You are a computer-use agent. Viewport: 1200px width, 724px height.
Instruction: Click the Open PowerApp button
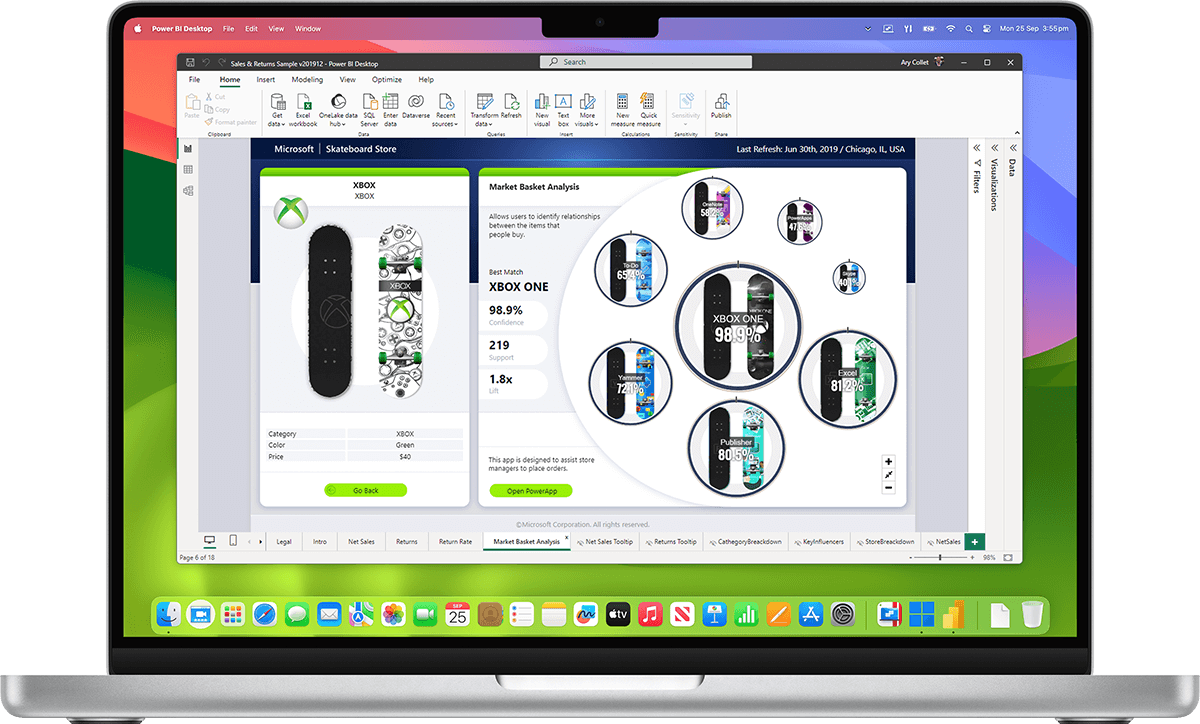tap(529, 490)
